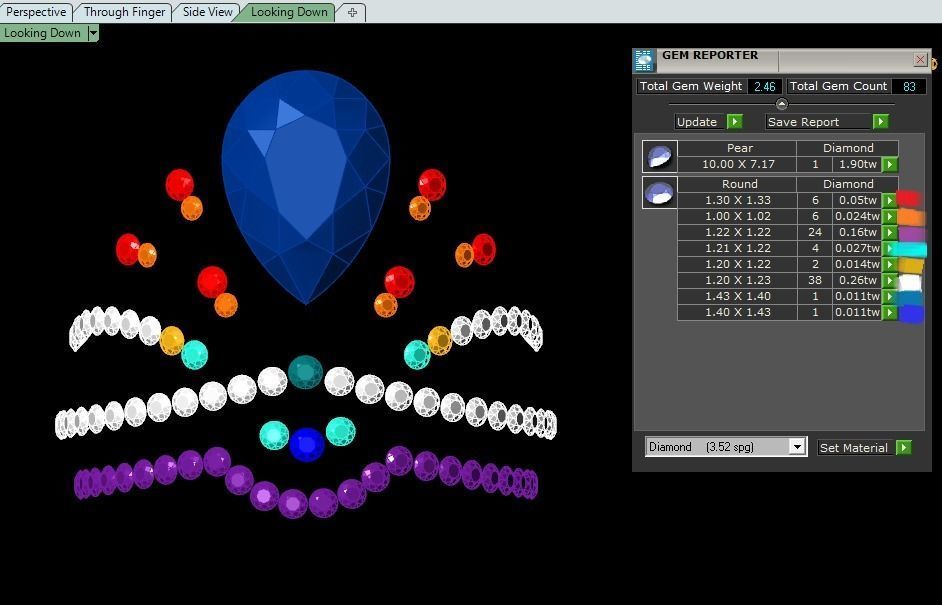The width and height of the screenshot is (942, 605).
Task: Pick the blue swatch beside 1.40 X 1.43 row
Action: 911,314
